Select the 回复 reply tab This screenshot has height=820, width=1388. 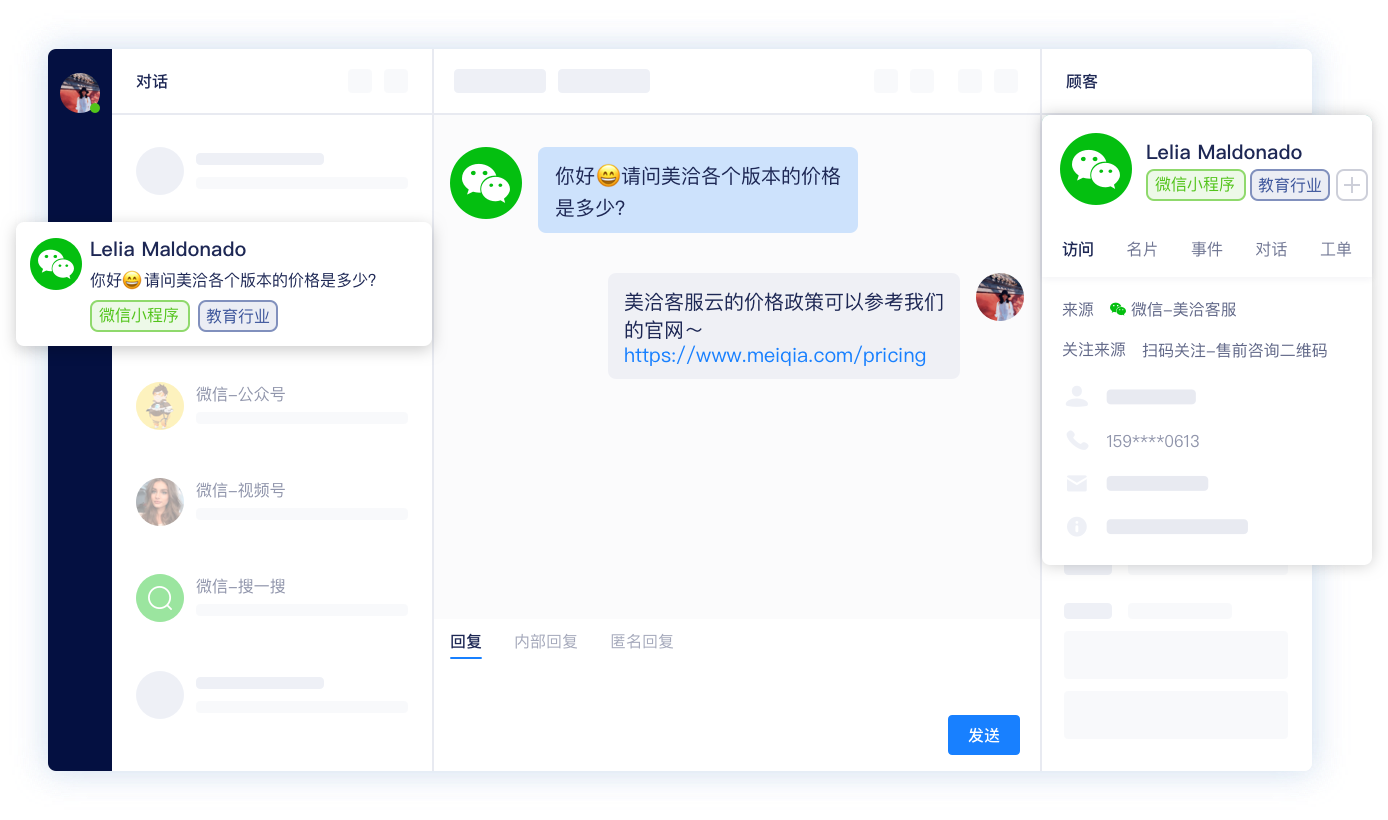(466, 642)
